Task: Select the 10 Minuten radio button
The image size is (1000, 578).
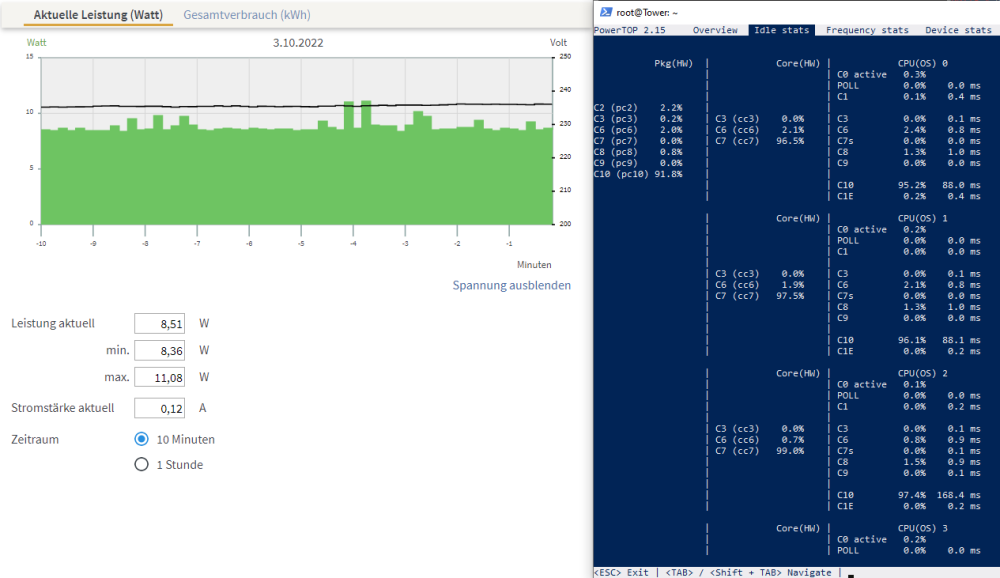Action: 142,439
